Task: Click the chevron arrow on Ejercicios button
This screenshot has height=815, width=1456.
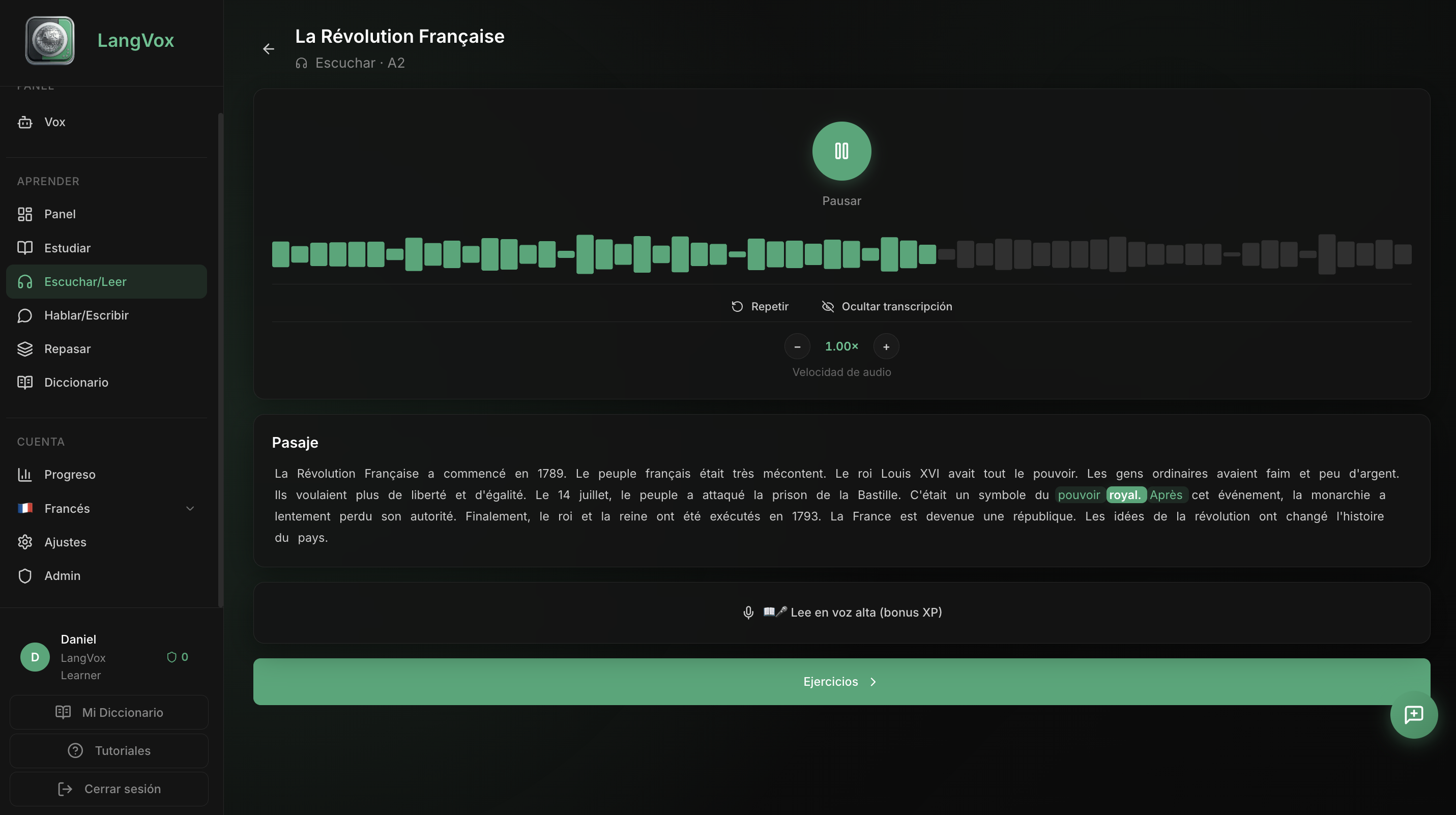Action: (873, 682)
